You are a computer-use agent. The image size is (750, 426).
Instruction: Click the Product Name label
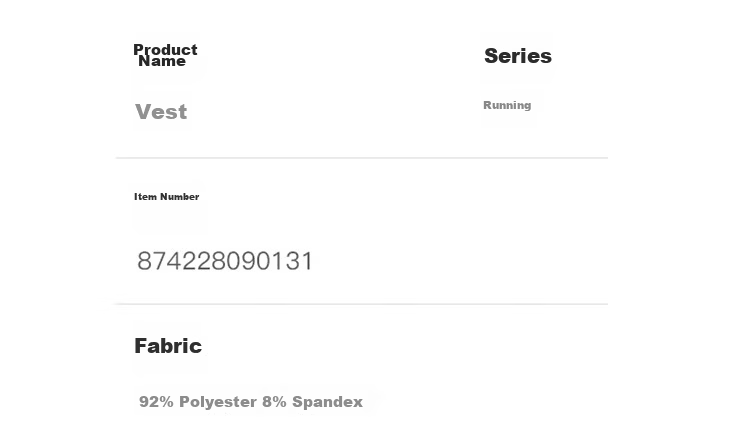(x=165, y=55)
